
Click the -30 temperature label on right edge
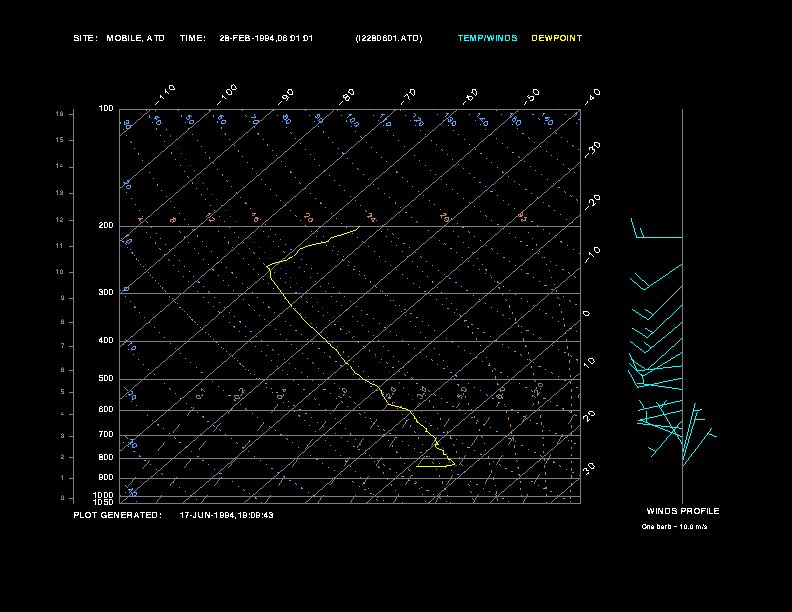(x=592, y=150)
